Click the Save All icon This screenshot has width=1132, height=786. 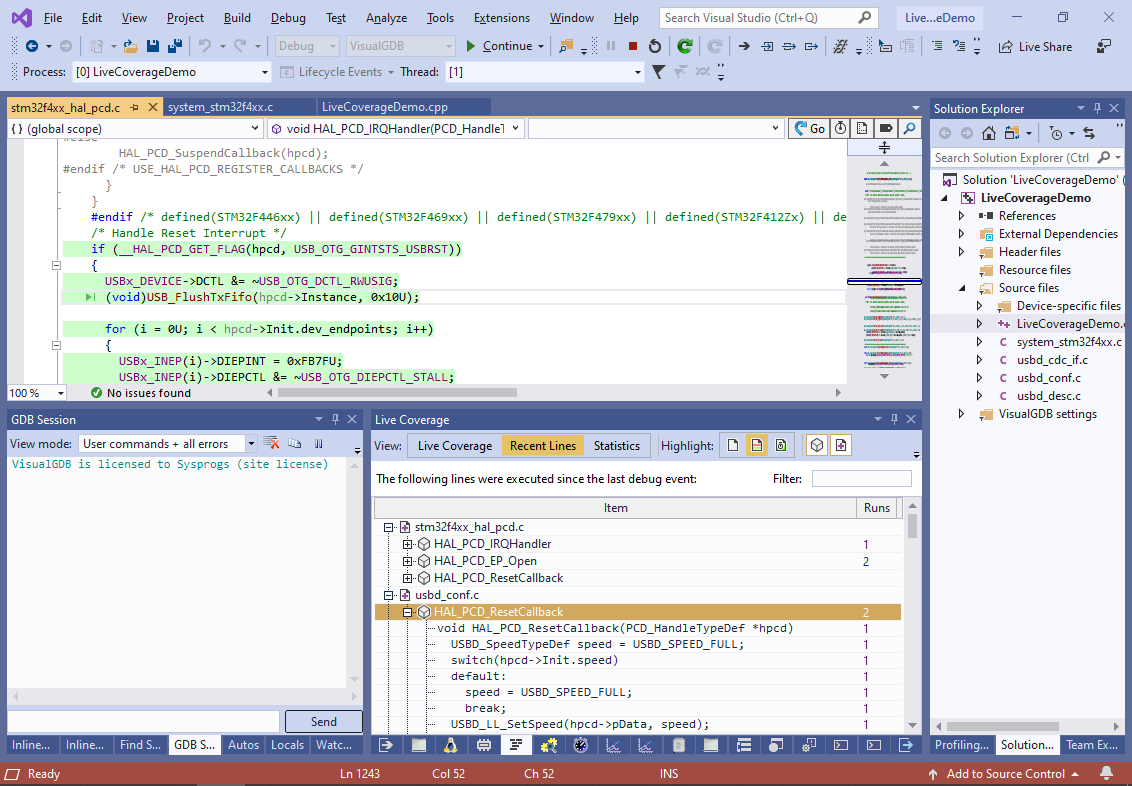click(x=174, y=46)
